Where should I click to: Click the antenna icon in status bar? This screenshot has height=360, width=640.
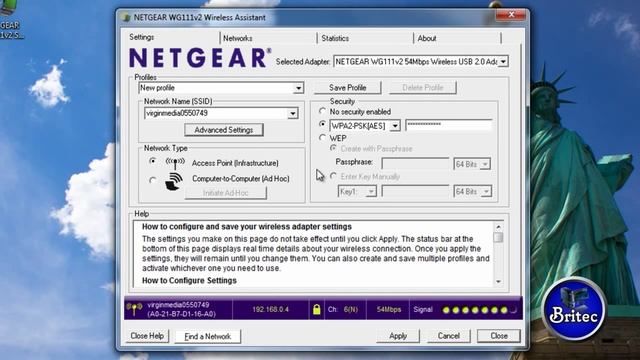coord(134,309)
